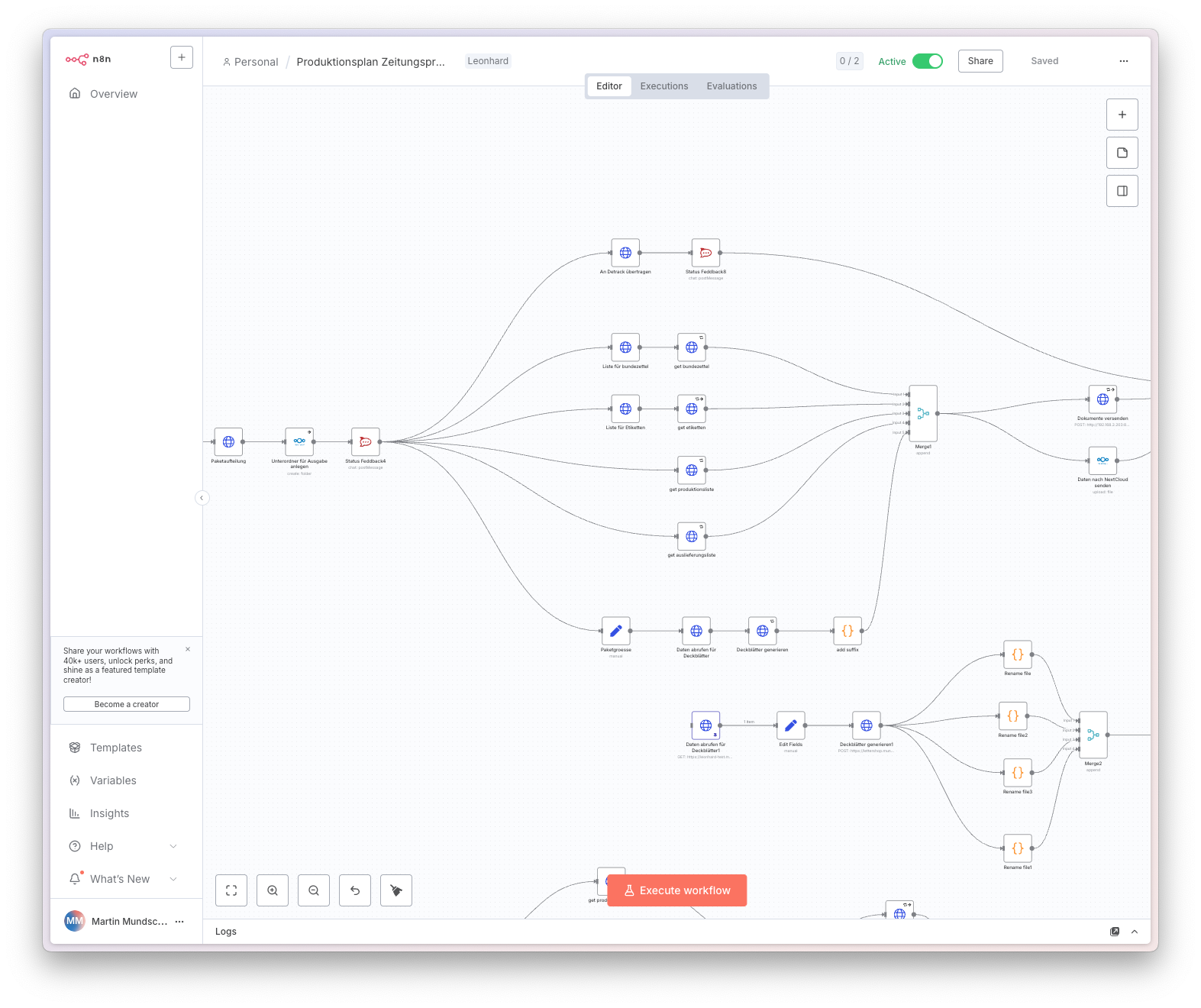Click the zoom in magnifier icon
The image size is (1201, 1008).
273,890
